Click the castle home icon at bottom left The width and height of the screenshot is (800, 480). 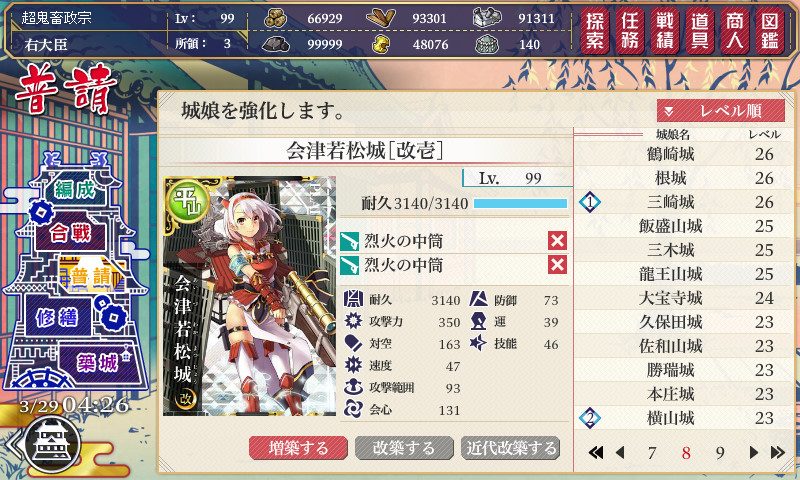coord(55,443)
